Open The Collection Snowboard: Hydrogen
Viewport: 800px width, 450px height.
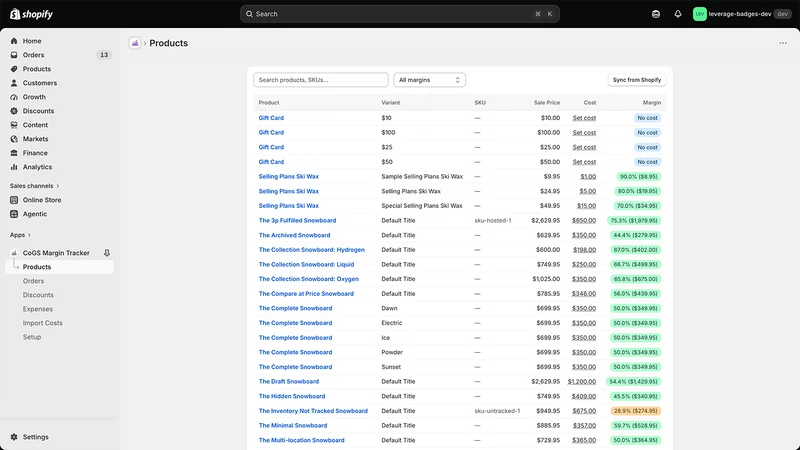tap(311, 250)
